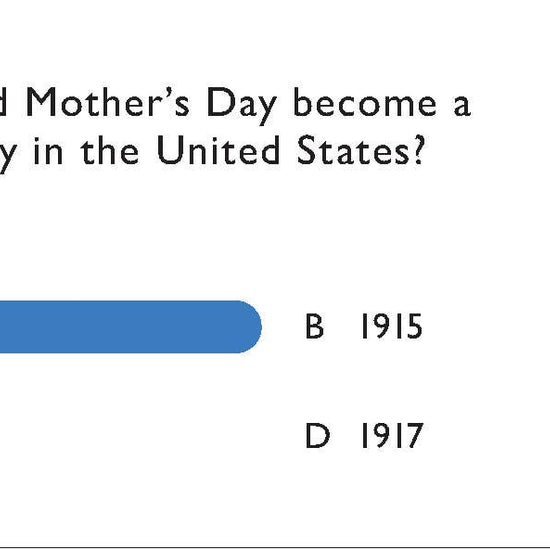Click the year 1915 text
This screenshot has height=550, width=550.
coord(392,327)
